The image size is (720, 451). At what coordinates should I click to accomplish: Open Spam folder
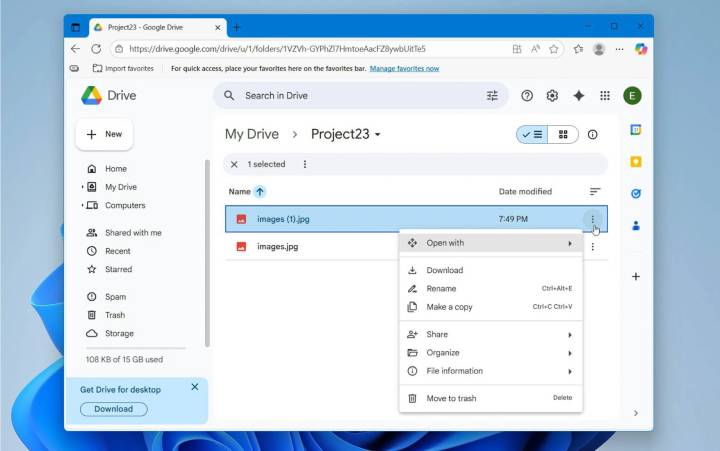115,297
